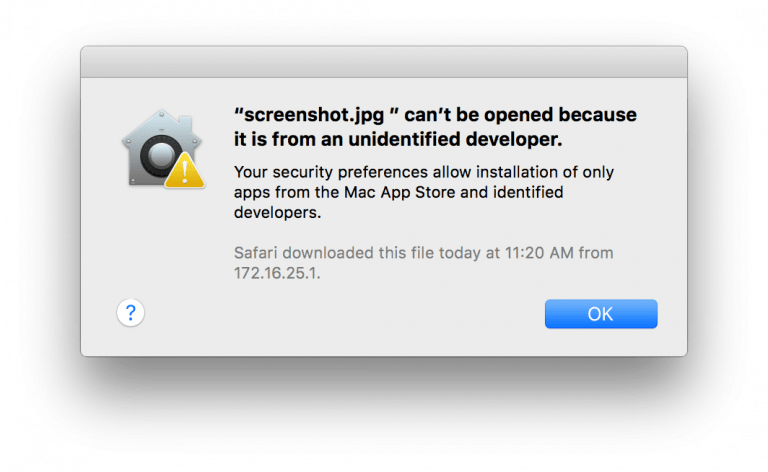
Task: Click the "Mac App Store" words
Action: (400, 192)
